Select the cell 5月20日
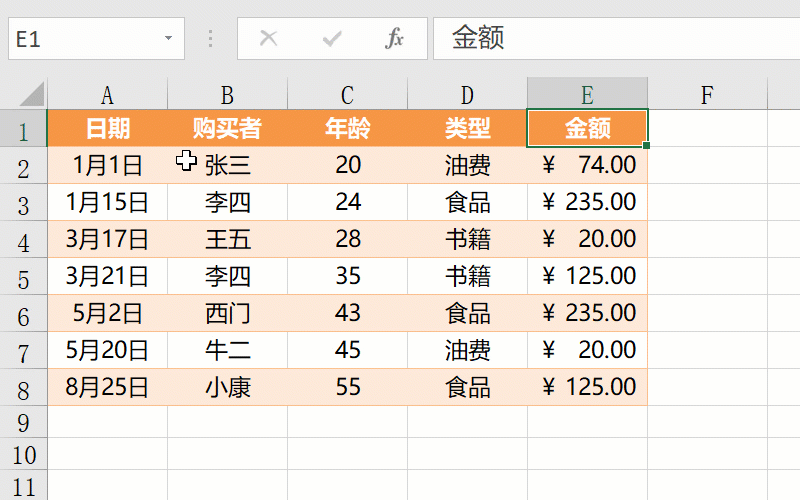 [x=107, y=350]
